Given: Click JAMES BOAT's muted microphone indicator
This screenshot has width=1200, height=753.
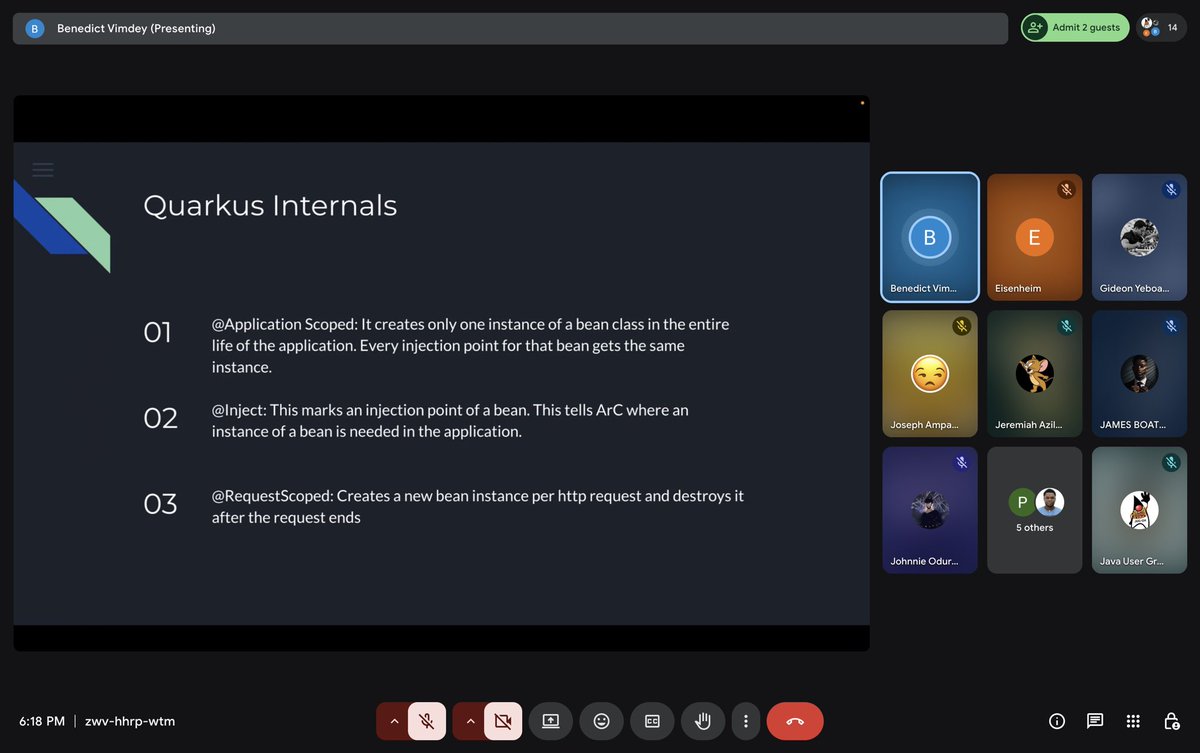Looking at the screenshot, I should point(1171,326).
